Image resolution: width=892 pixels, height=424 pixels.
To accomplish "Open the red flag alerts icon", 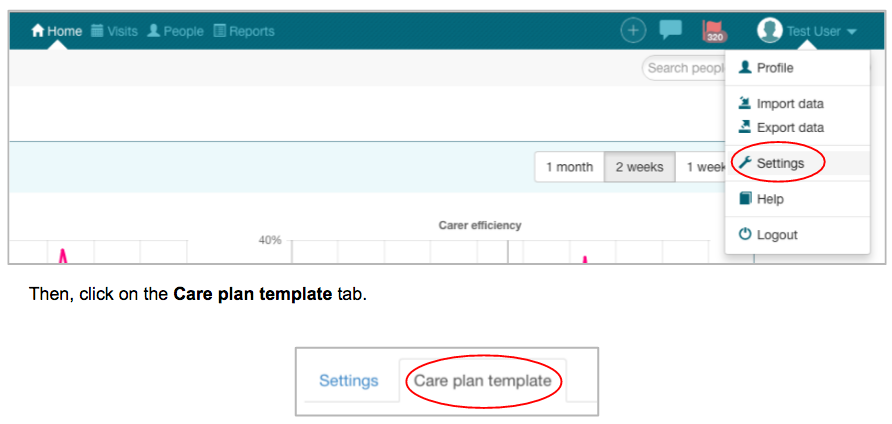I will (713, 31).
